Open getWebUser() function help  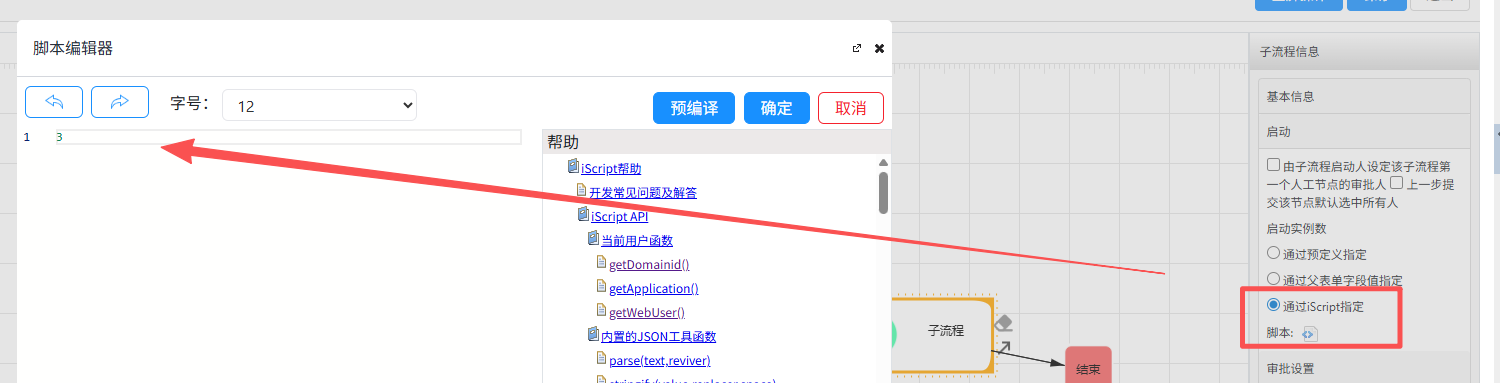click(x=646, y=312)
